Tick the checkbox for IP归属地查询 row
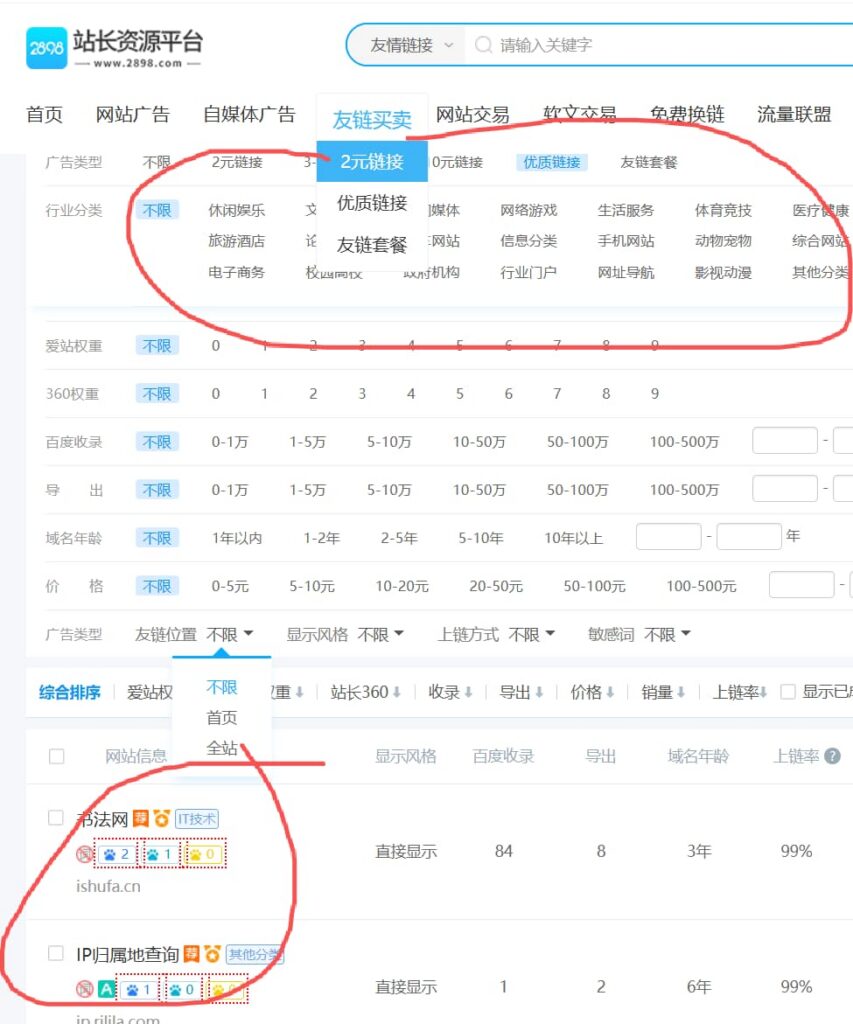Screen dimensions: 853x1024 tap(56, 953)
